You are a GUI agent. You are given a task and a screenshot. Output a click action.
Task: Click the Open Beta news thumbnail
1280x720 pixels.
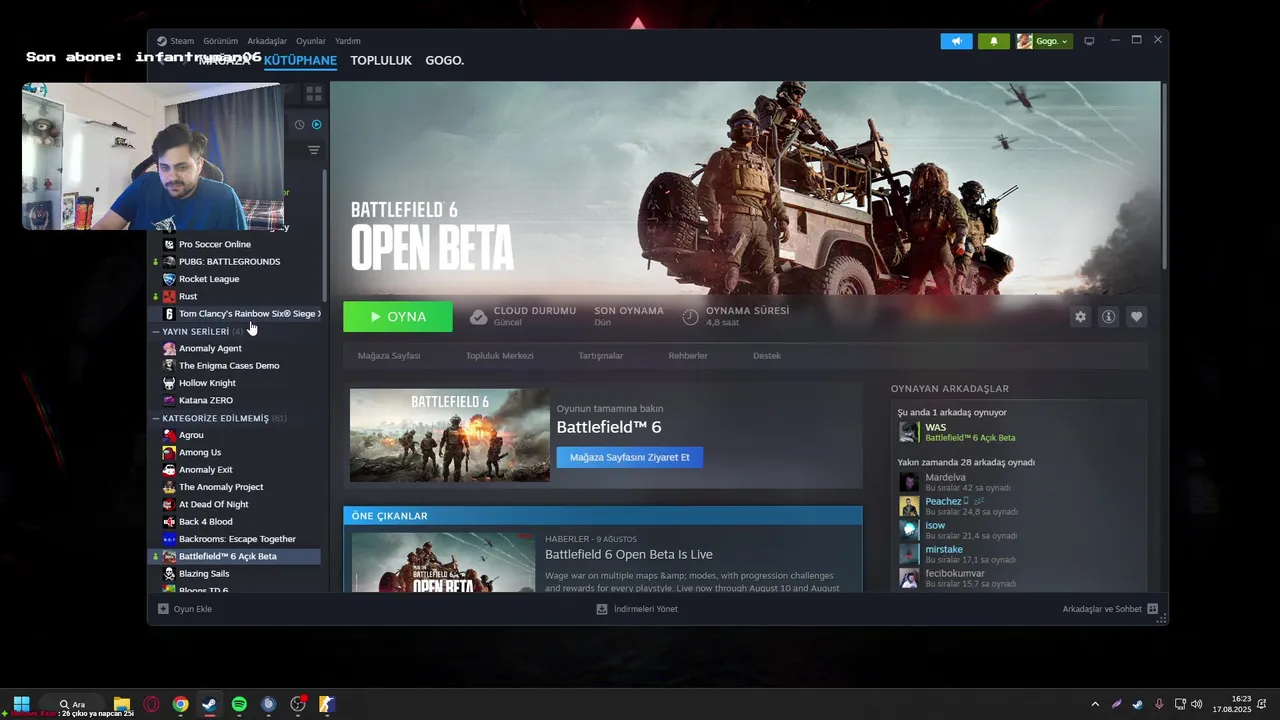(x=443, y=562)
